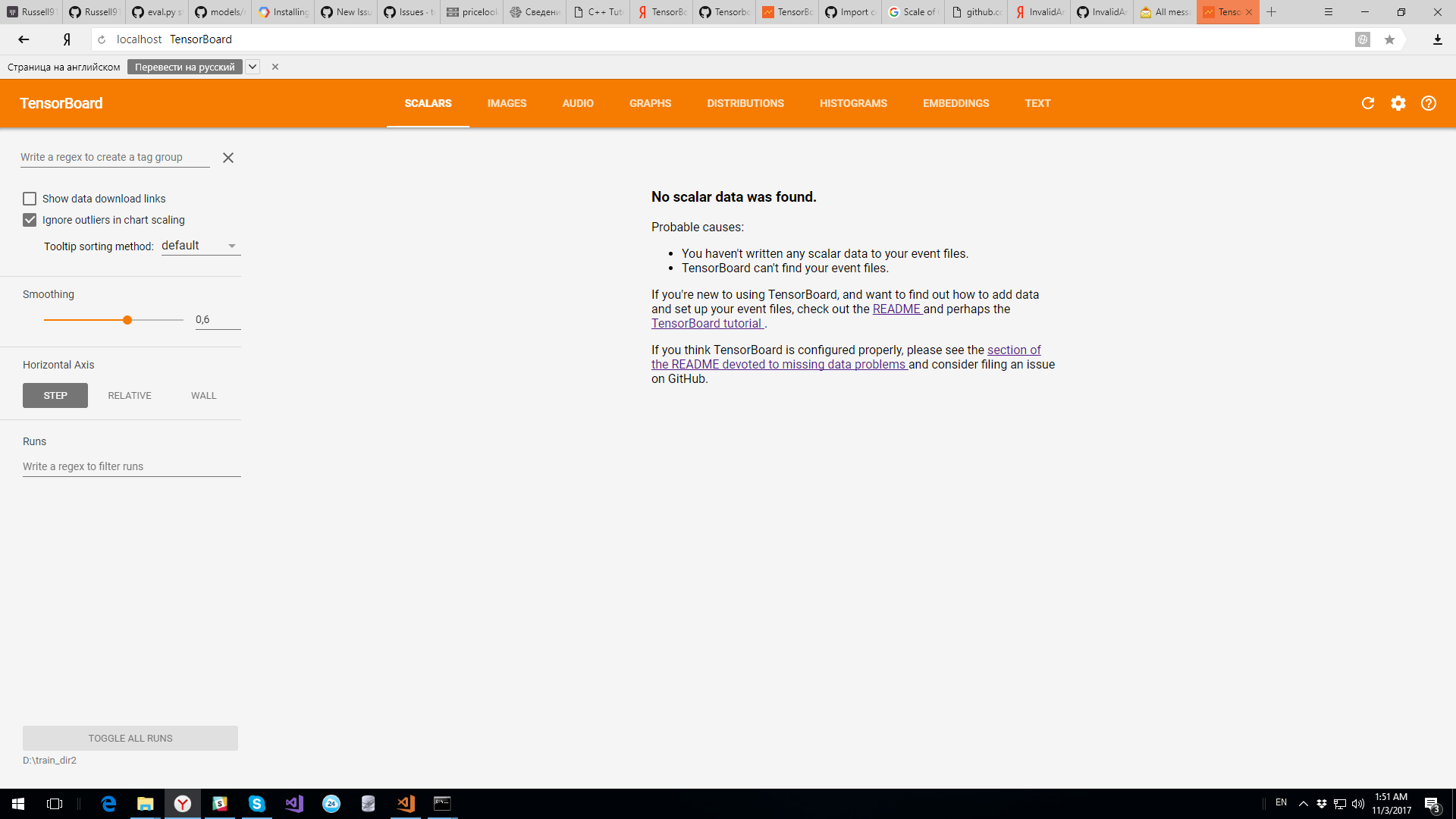
Task: Open TensorBoard settings gear
Action: click(x=1398, y=103)
